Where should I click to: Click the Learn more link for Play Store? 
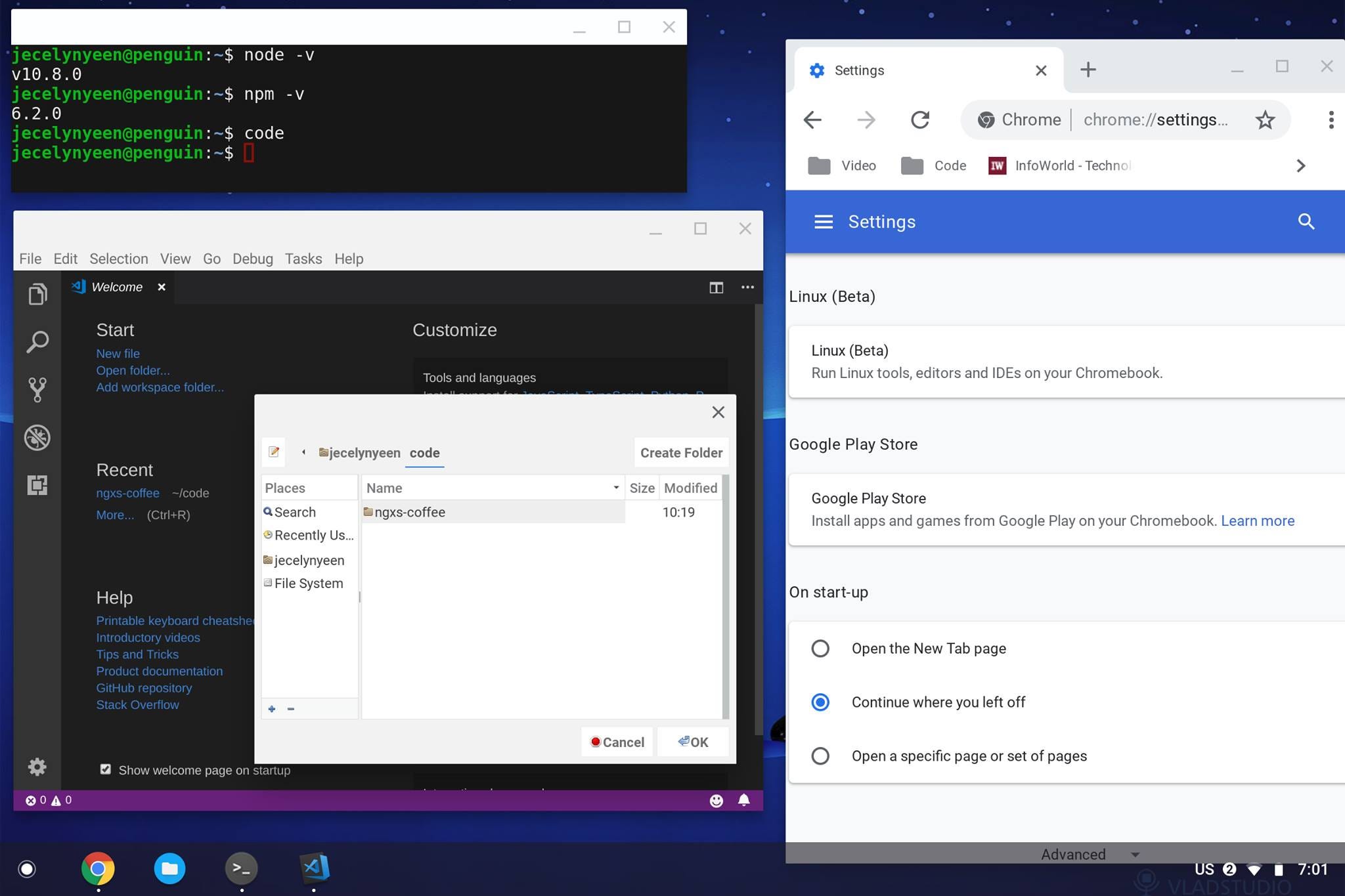tap(1257, 521)
